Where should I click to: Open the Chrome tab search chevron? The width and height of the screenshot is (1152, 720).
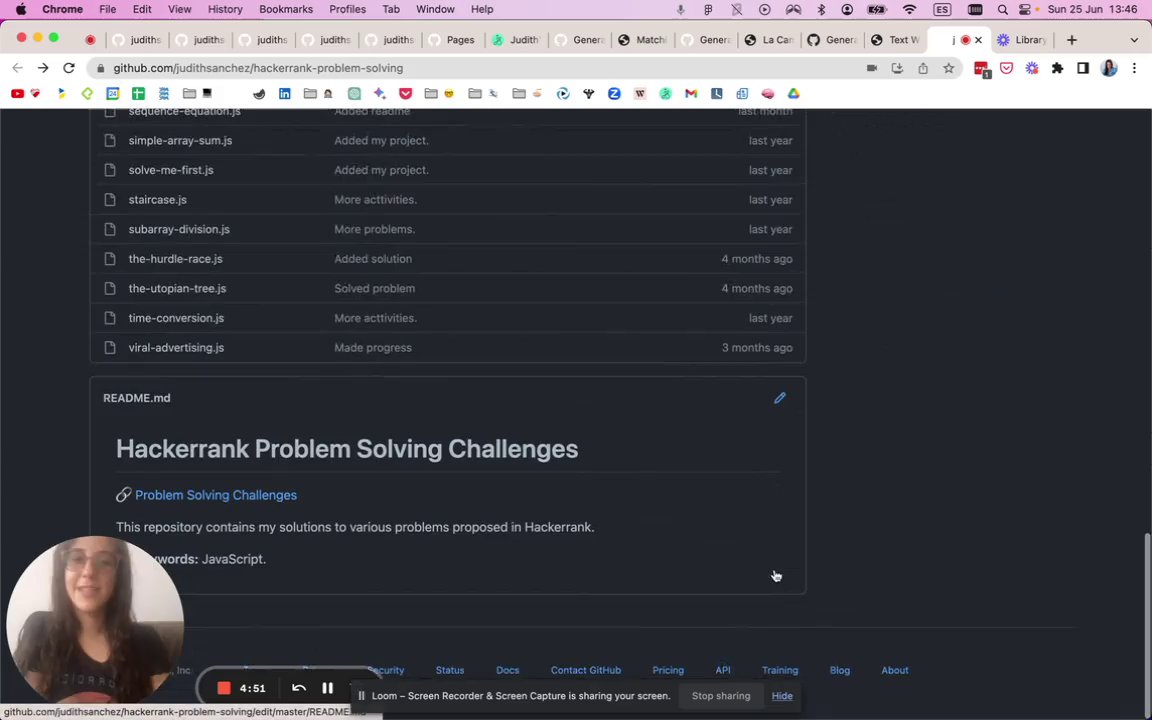click(x=1134, y=40)
